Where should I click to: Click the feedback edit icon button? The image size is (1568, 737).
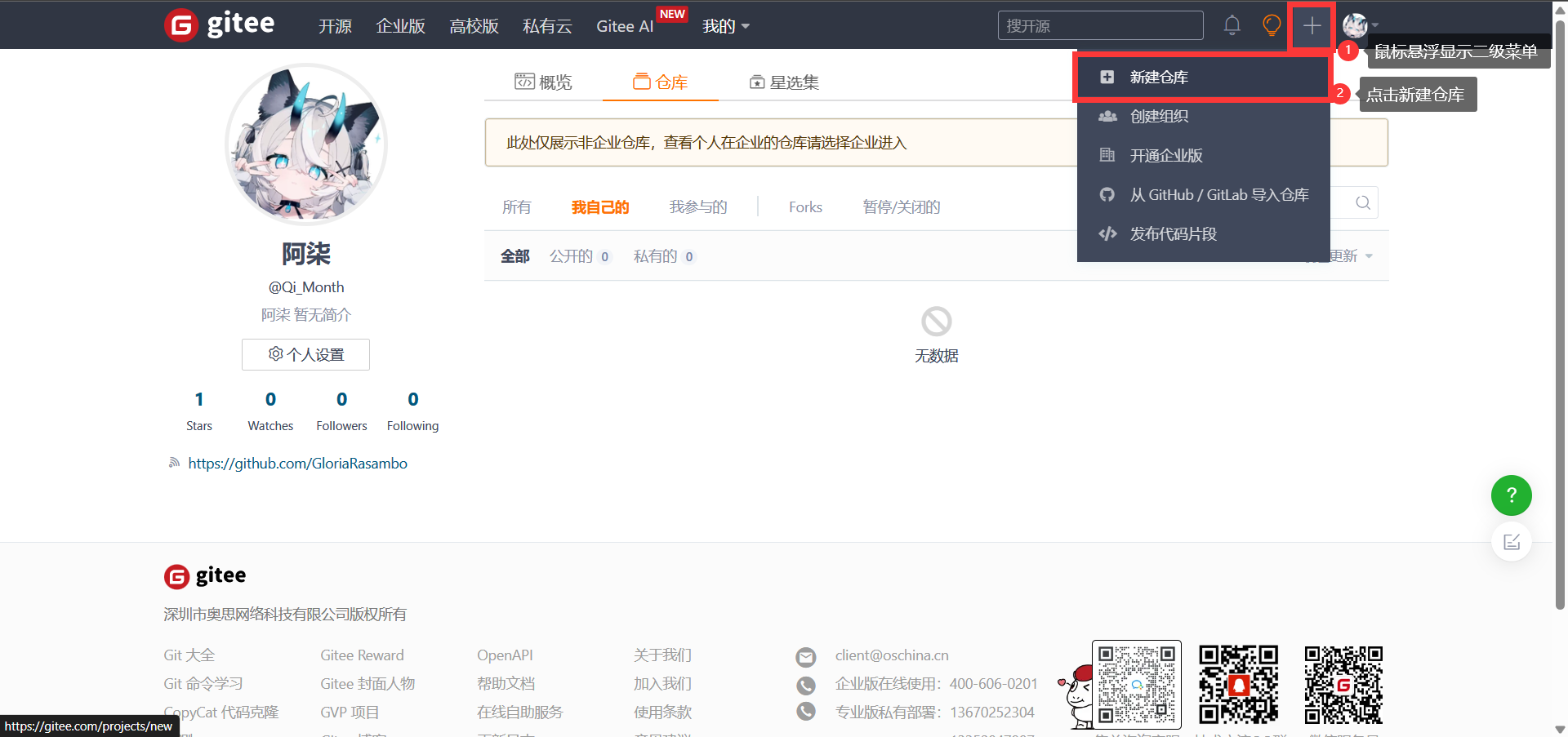(x=1511, y=541)
